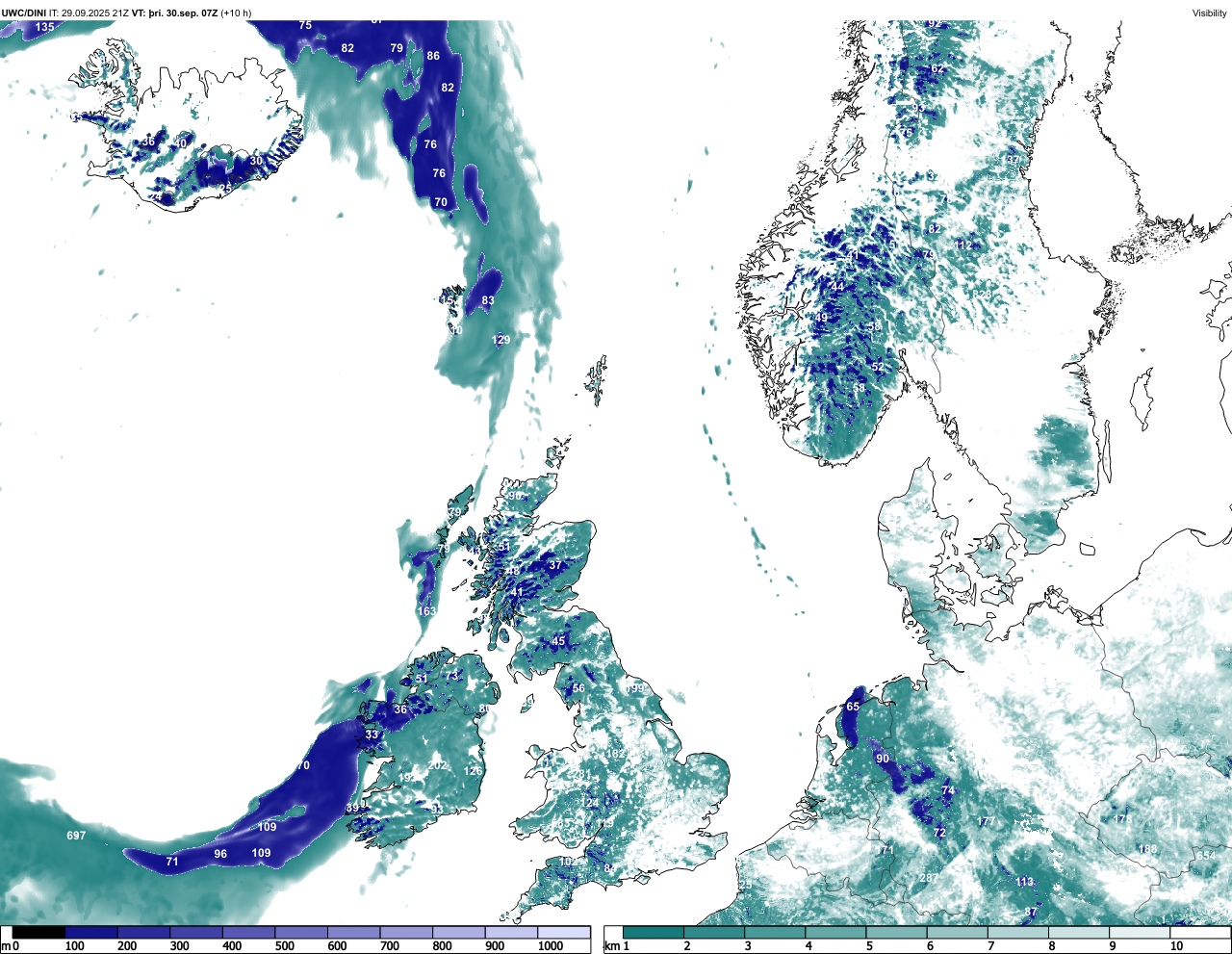The height and width of the screenshot is (954, 1232).
Task: Click the "86" value in the upper blue band
Action: (433, 56)
